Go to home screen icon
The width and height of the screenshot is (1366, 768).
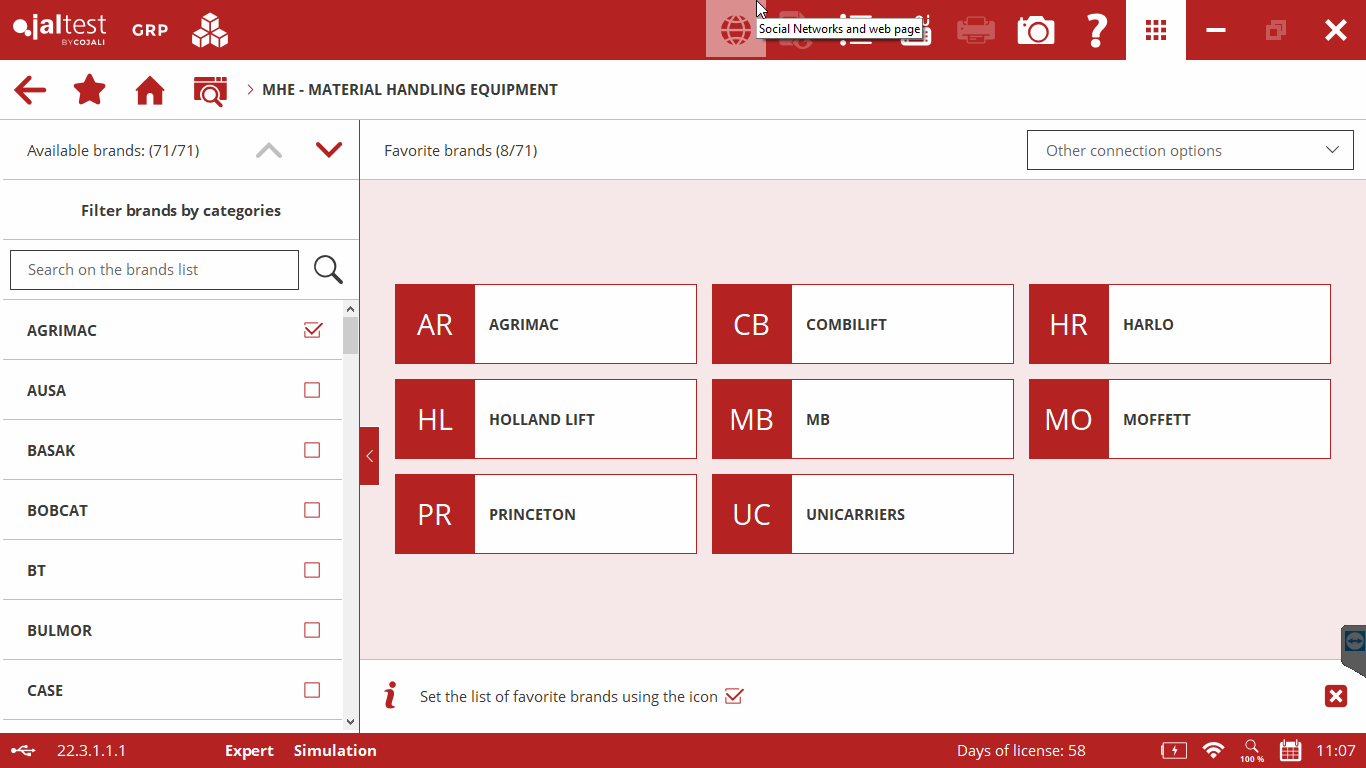point(150,90)
